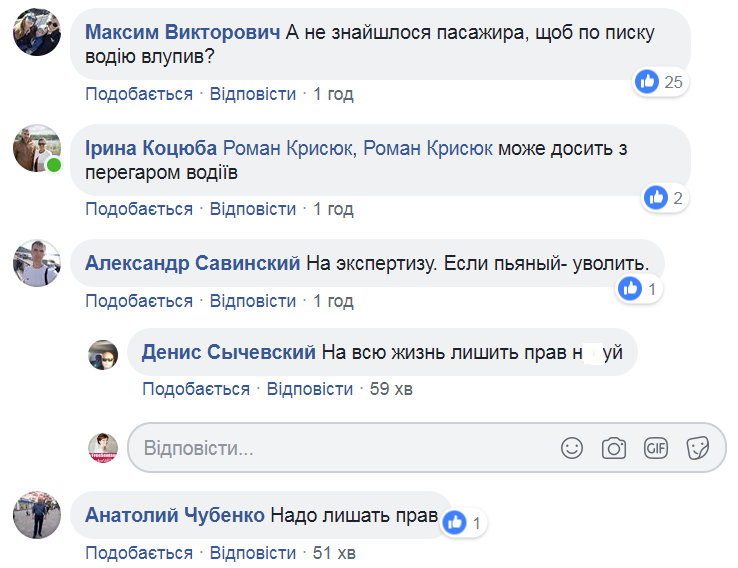Attach a photo using the camera icon

(614, 448)
